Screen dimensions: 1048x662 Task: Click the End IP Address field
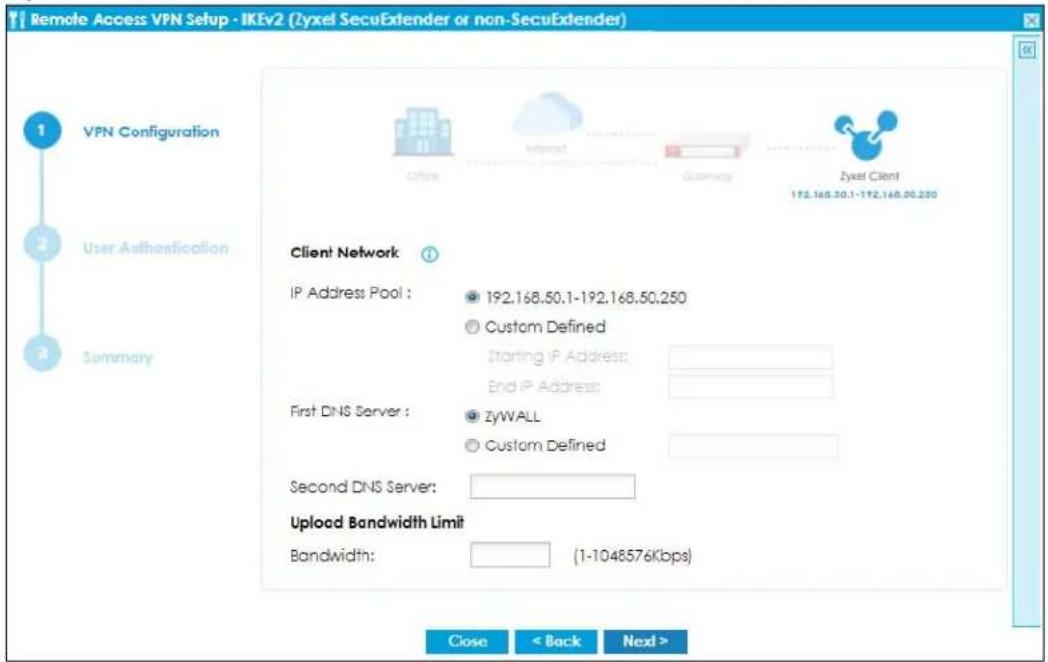(751, 387)
